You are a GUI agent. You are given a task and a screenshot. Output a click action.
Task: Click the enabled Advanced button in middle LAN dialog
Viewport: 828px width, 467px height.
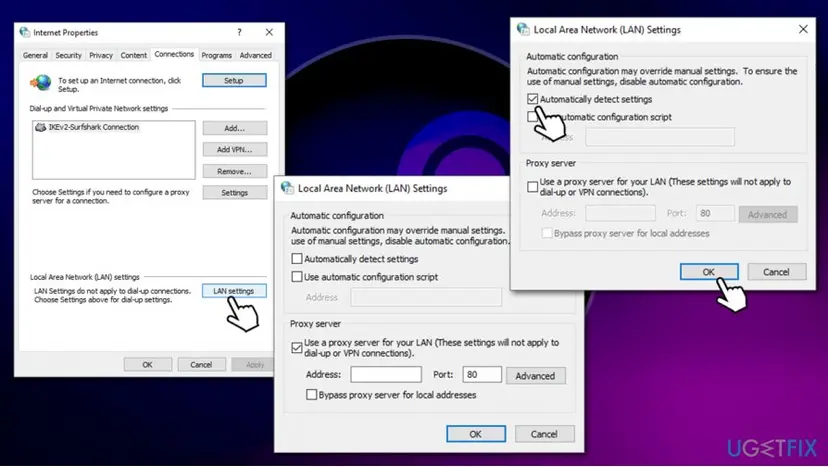[x=535, y=376]
